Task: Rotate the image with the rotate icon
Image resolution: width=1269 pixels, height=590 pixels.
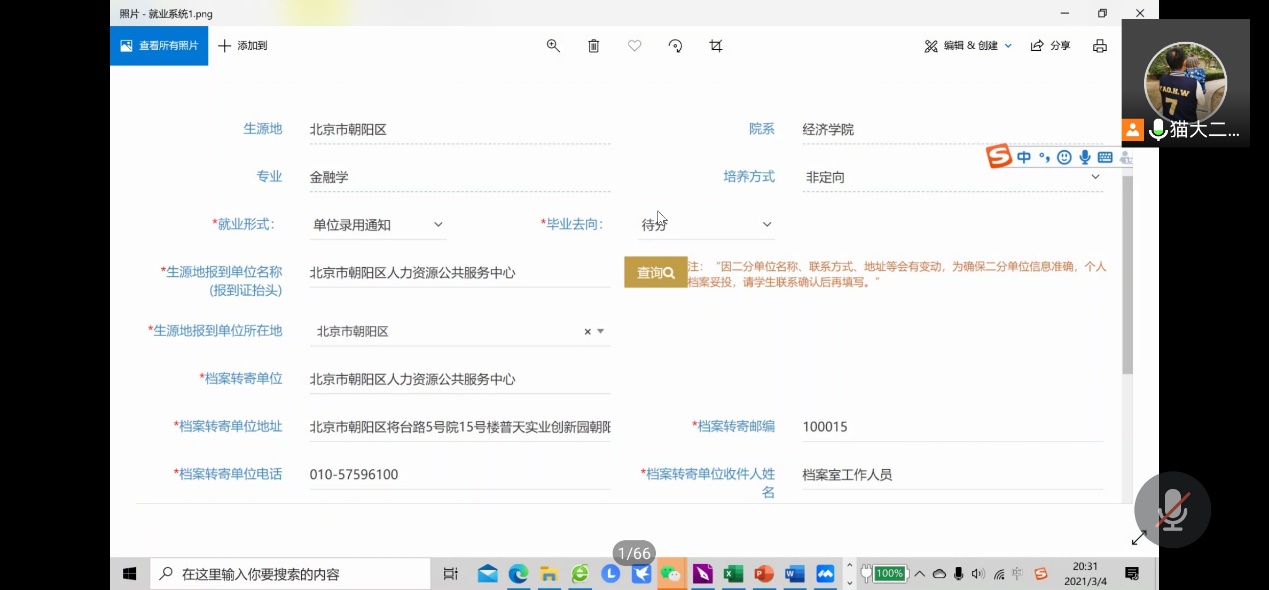Action: [x=675, y=46]
